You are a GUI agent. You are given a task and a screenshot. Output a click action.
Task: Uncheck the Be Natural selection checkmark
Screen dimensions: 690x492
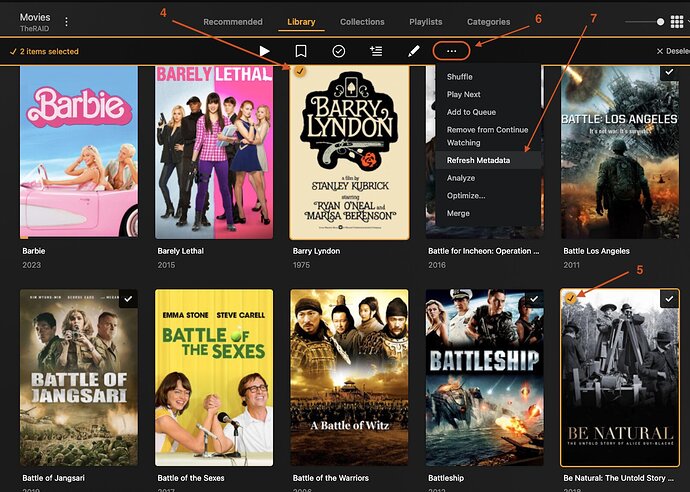(571, 298)
